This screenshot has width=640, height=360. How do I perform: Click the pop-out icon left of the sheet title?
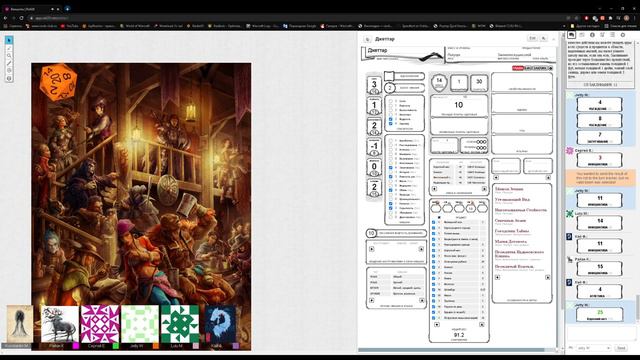367,39
